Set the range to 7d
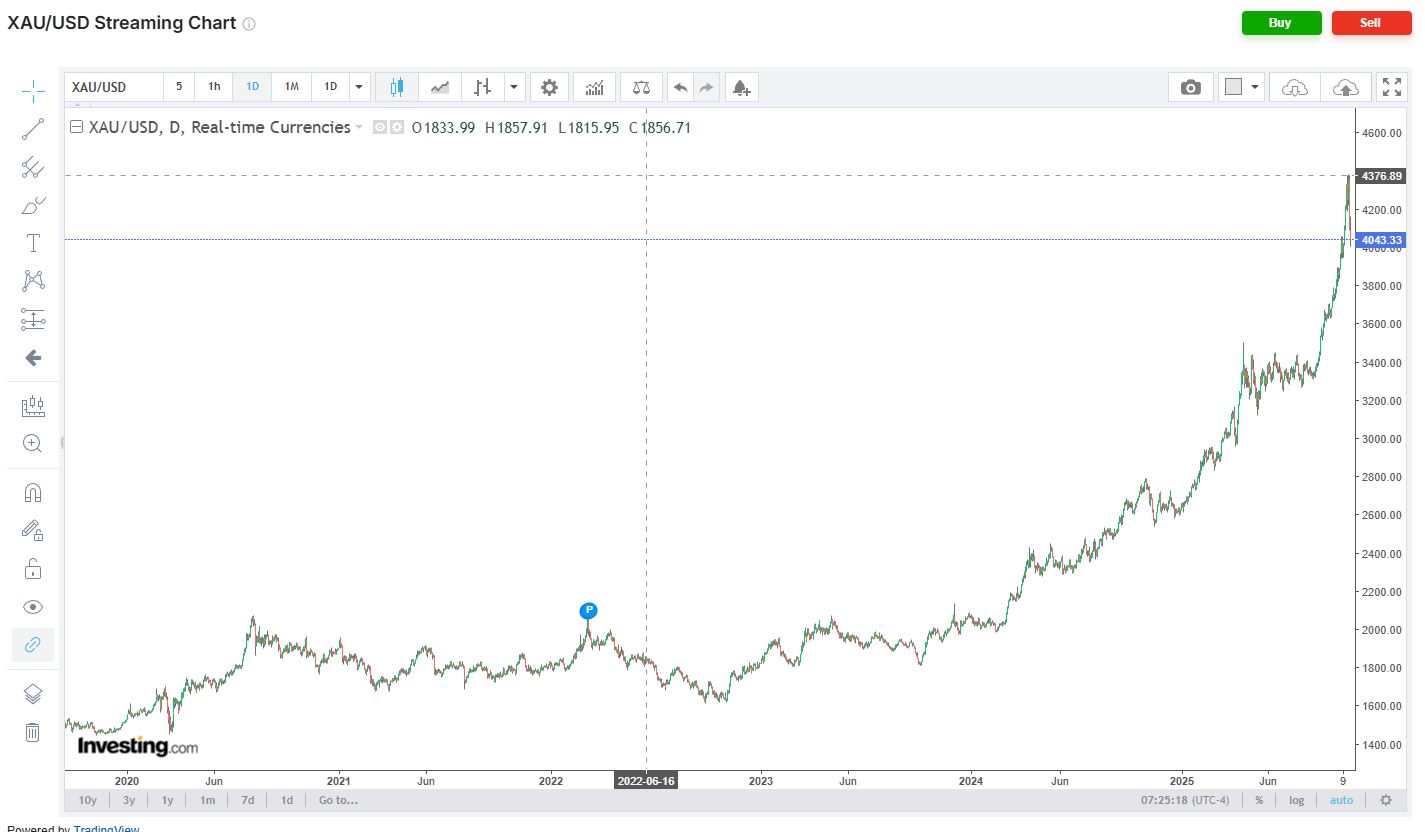The image size is (1425, 832). (247, 800)
